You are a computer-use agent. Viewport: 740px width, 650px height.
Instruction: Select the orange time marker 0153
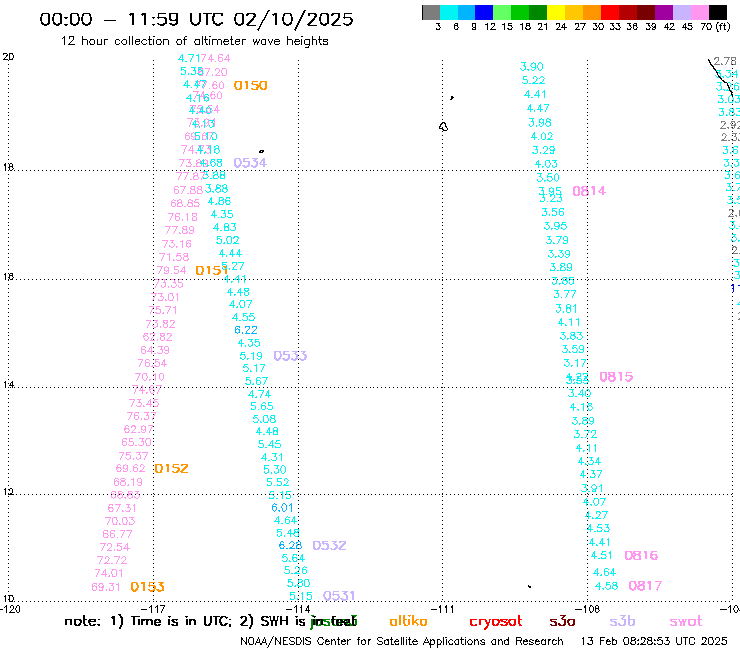coord(147,587)
